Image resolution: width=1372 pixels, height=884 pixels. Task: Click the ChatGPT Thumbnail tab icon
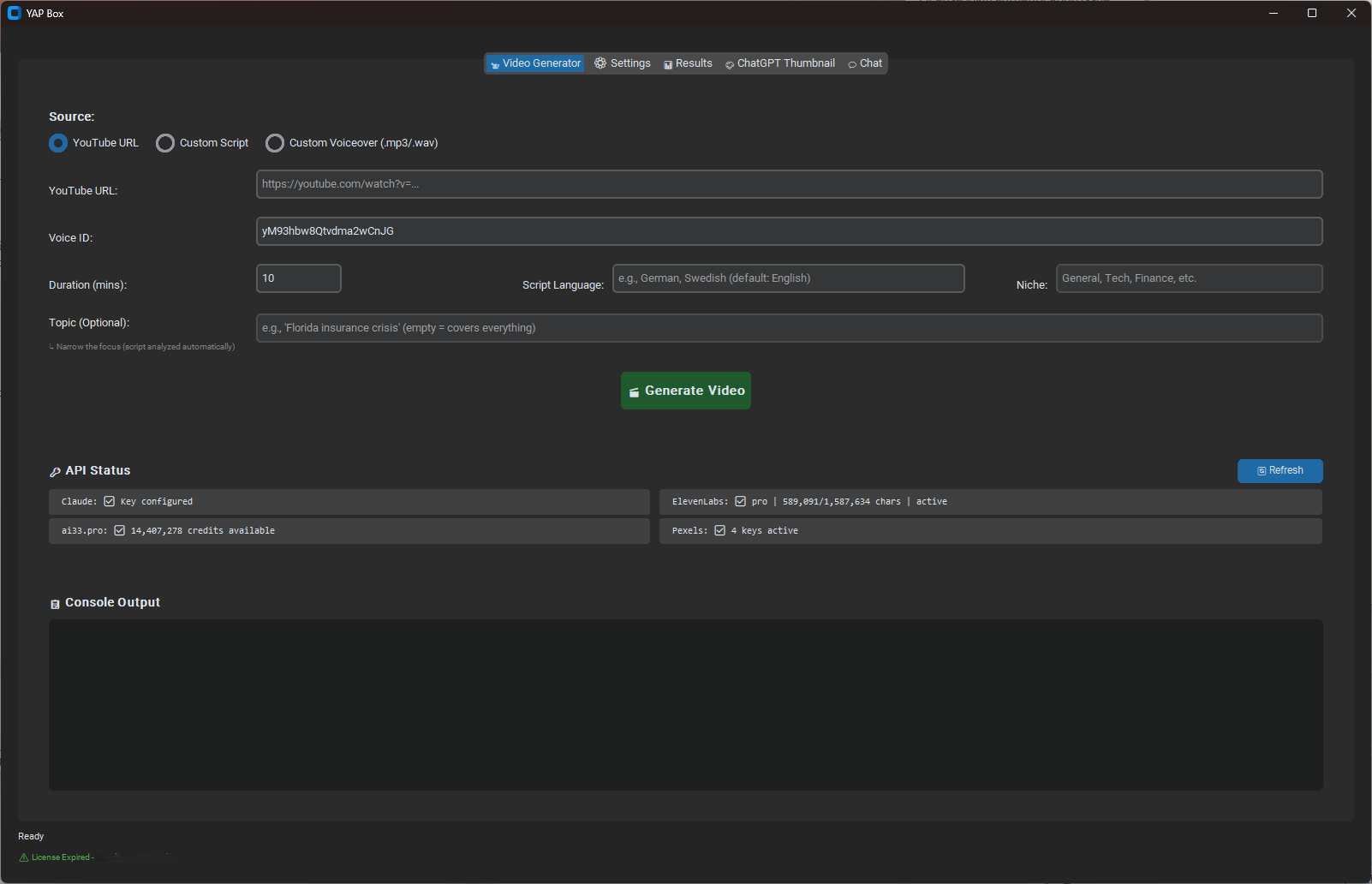(730, 64)
